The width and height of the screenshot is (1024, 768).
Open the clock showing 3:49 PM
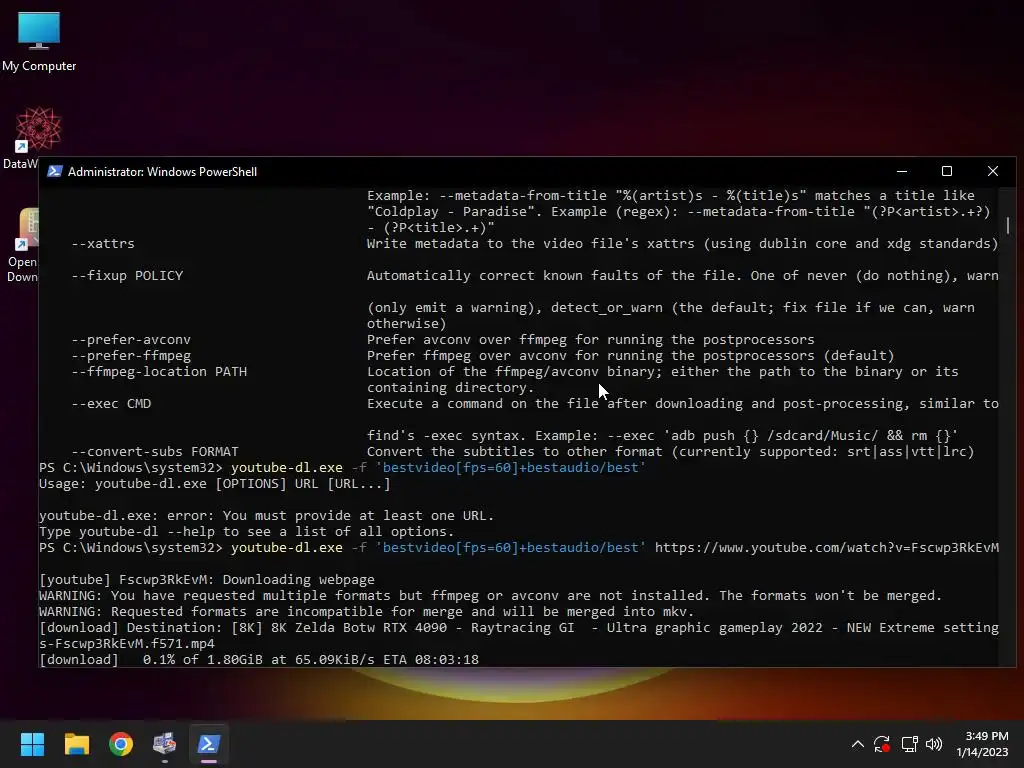tap(982, 744)
